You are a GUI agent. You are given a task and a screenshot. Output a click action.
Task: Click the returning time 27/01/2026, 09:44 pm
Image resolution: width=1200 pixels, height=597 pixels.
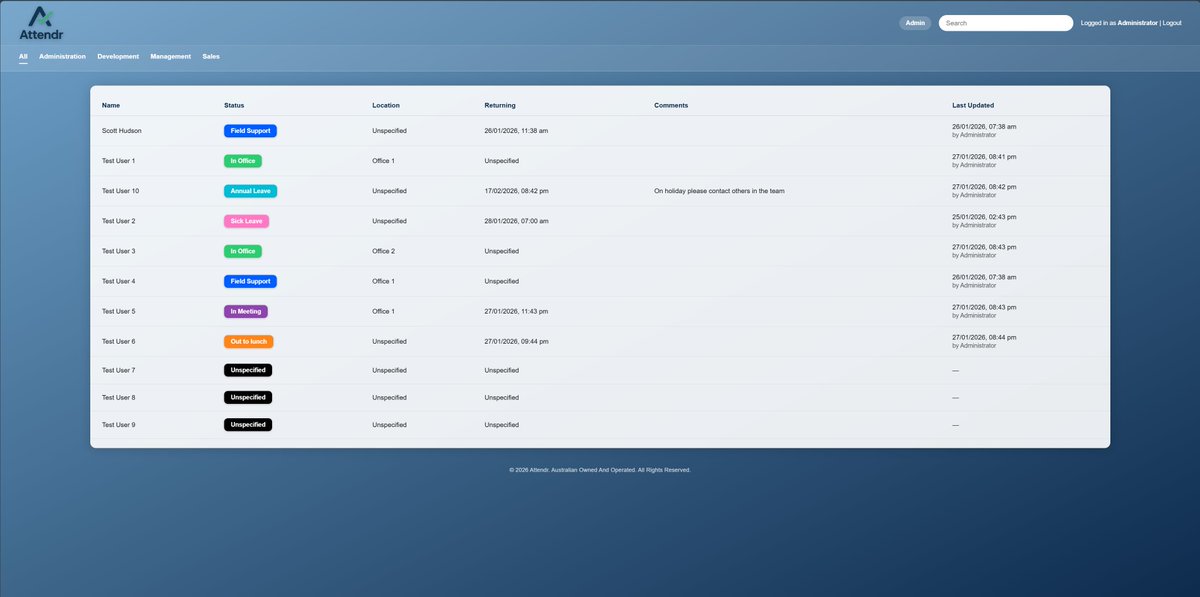[x=516, y=341]
